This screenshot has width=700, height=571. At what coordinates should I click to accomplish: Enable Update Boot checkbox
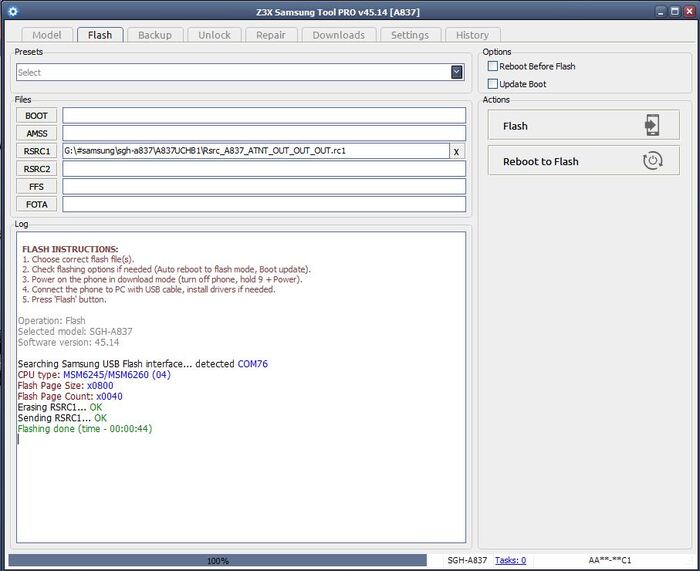pyautogui.click(x=492, y=84)
